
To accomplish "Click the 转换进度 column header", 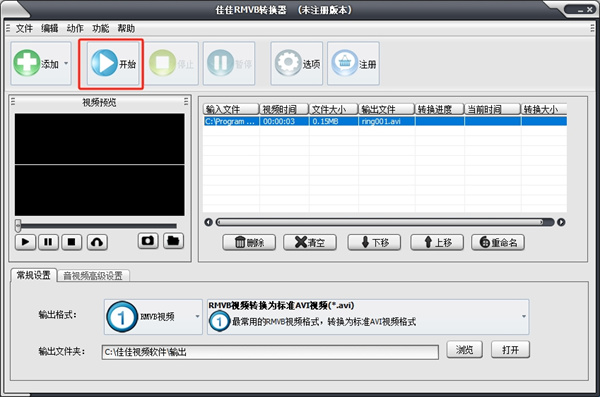I will (440, 109).
